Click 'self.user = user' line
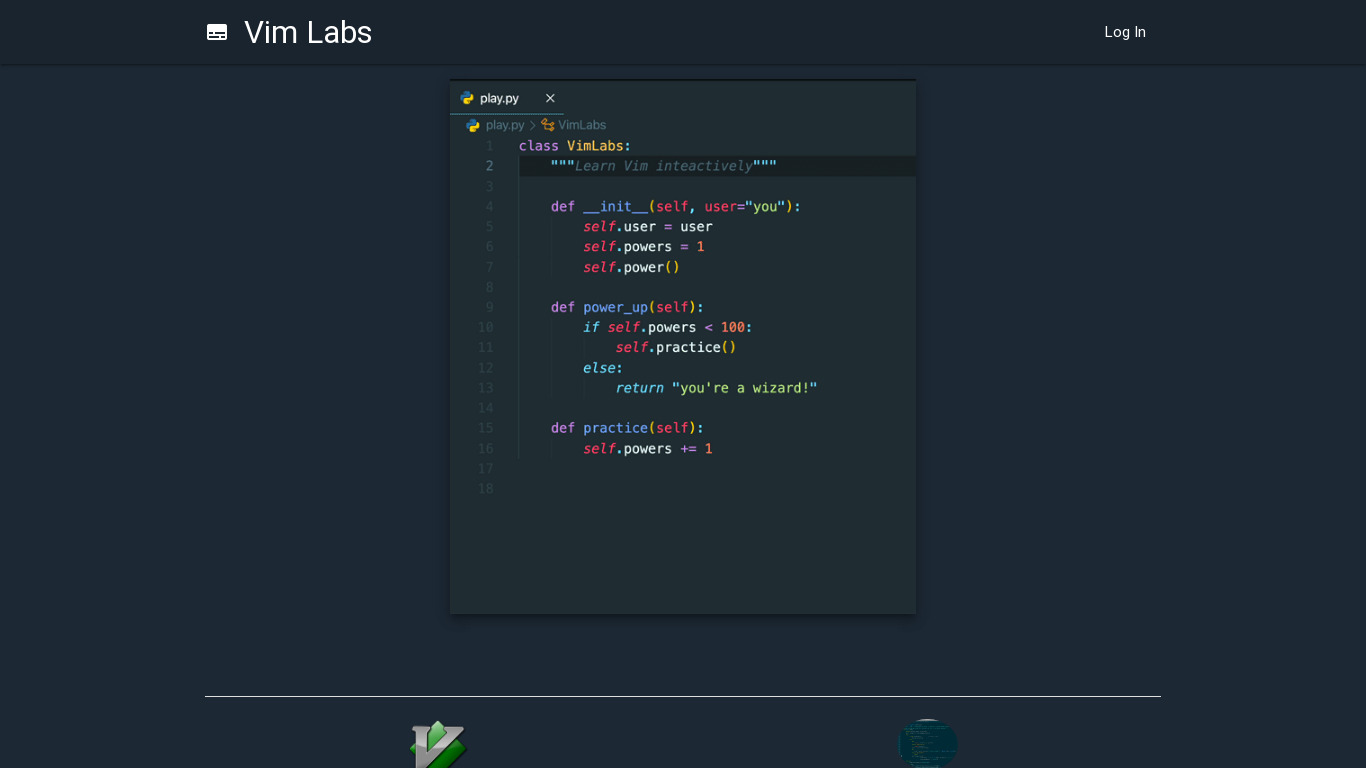The width and height of the screenshot is (1366, 768). pos(648,227)
